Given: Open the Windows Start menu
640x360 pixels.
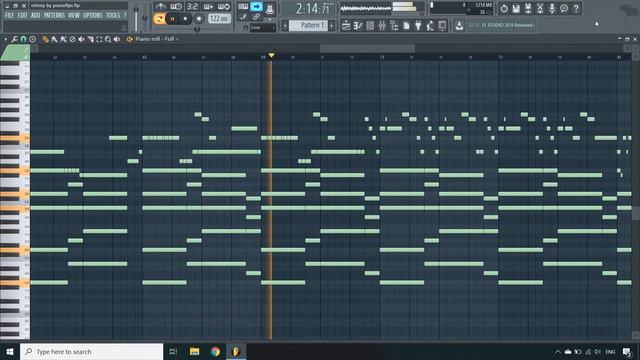Looking at the screenshot, I should click(x=10, y=351).
